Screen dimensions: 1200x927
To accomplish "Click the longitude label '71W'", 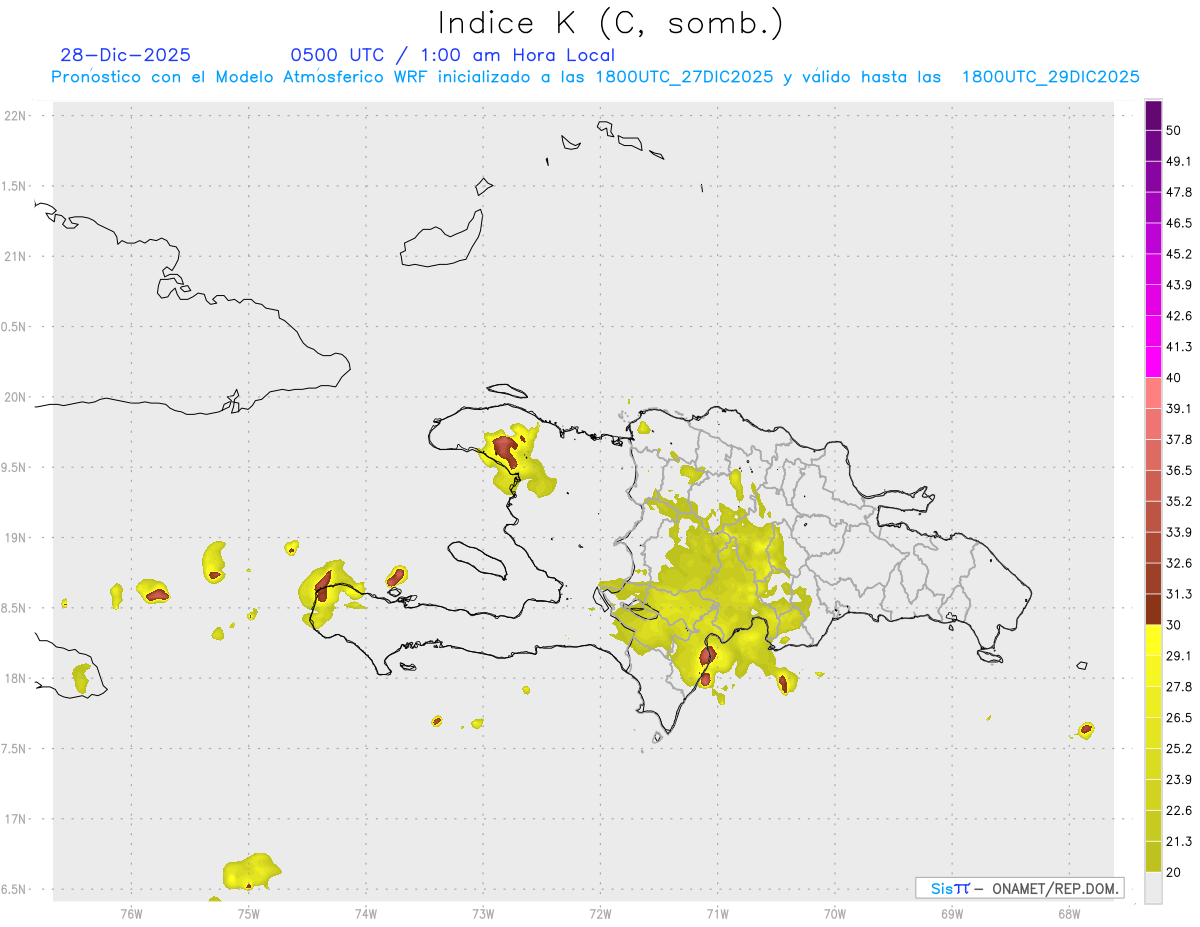I will 717,913.
